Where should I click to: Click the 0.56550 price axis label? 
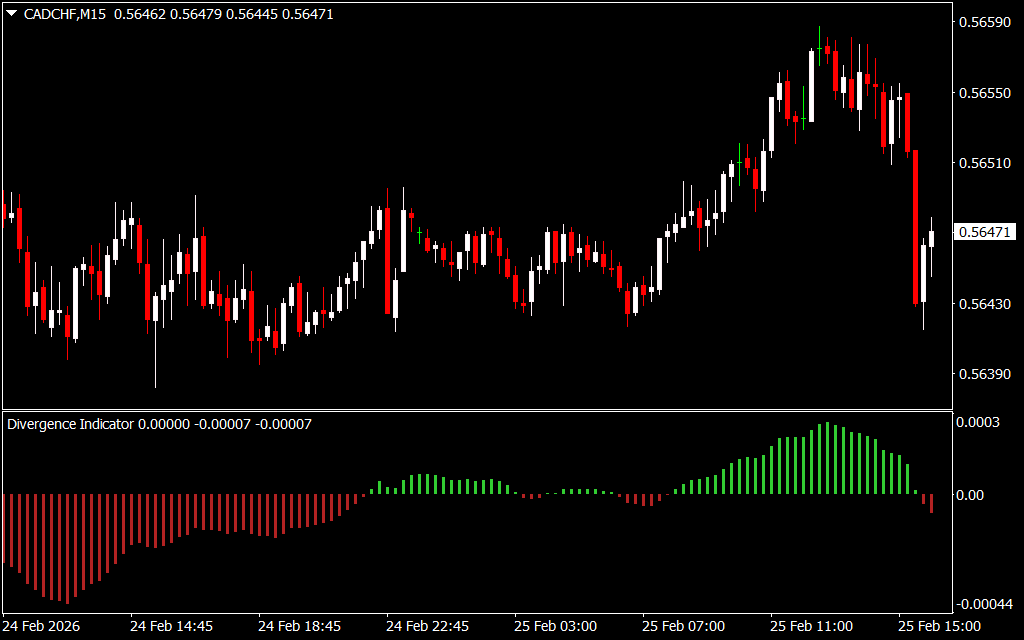[x=984, y=92]
